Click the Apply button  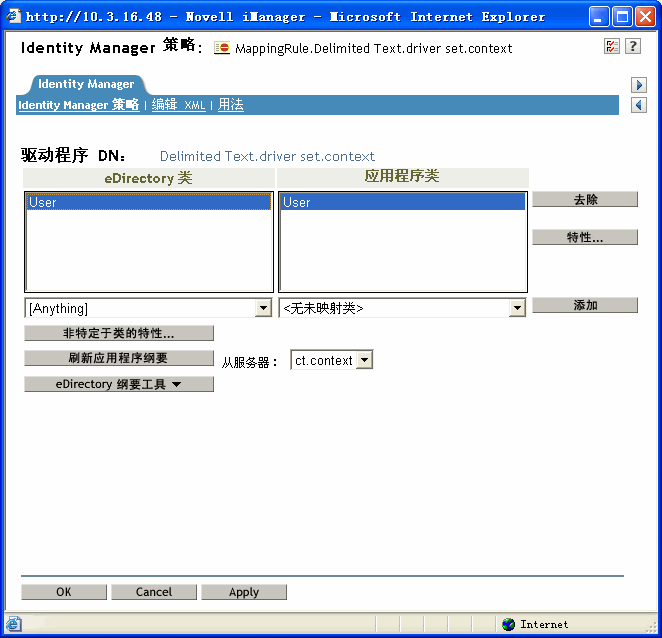pyautogui.click(x=244, y=592)
